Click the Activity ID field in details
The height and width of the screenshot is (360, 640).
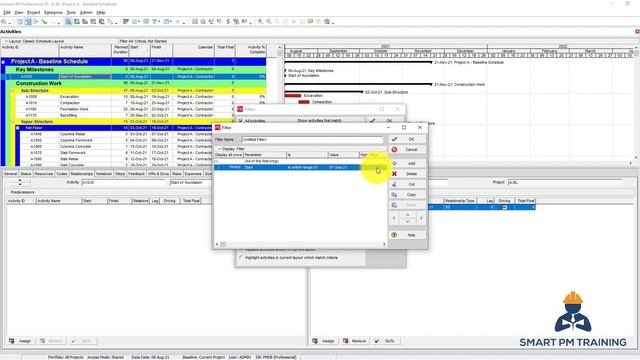(x=124, y=182)
